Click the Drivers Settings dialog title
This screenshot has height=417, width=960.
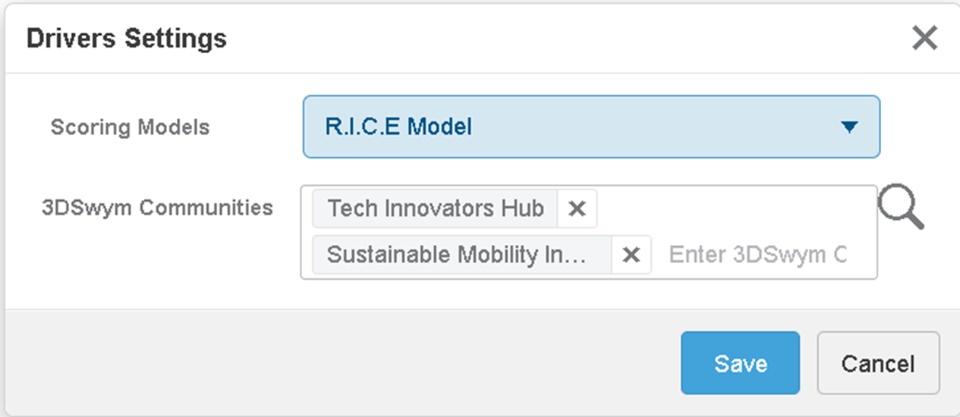(x=126, y=39)
